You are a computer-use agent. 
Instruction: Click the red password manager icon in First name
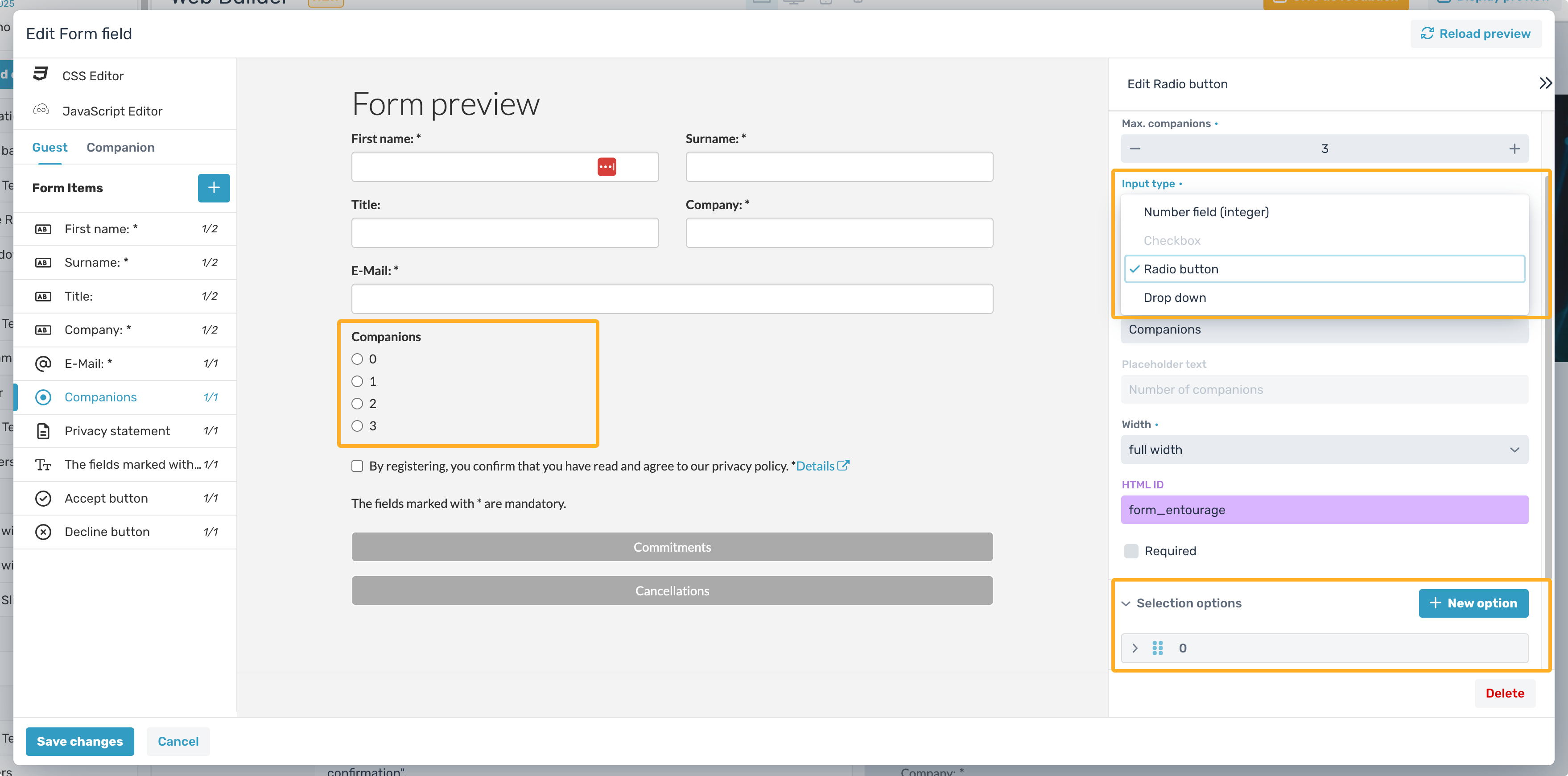[x=606, y=166]
